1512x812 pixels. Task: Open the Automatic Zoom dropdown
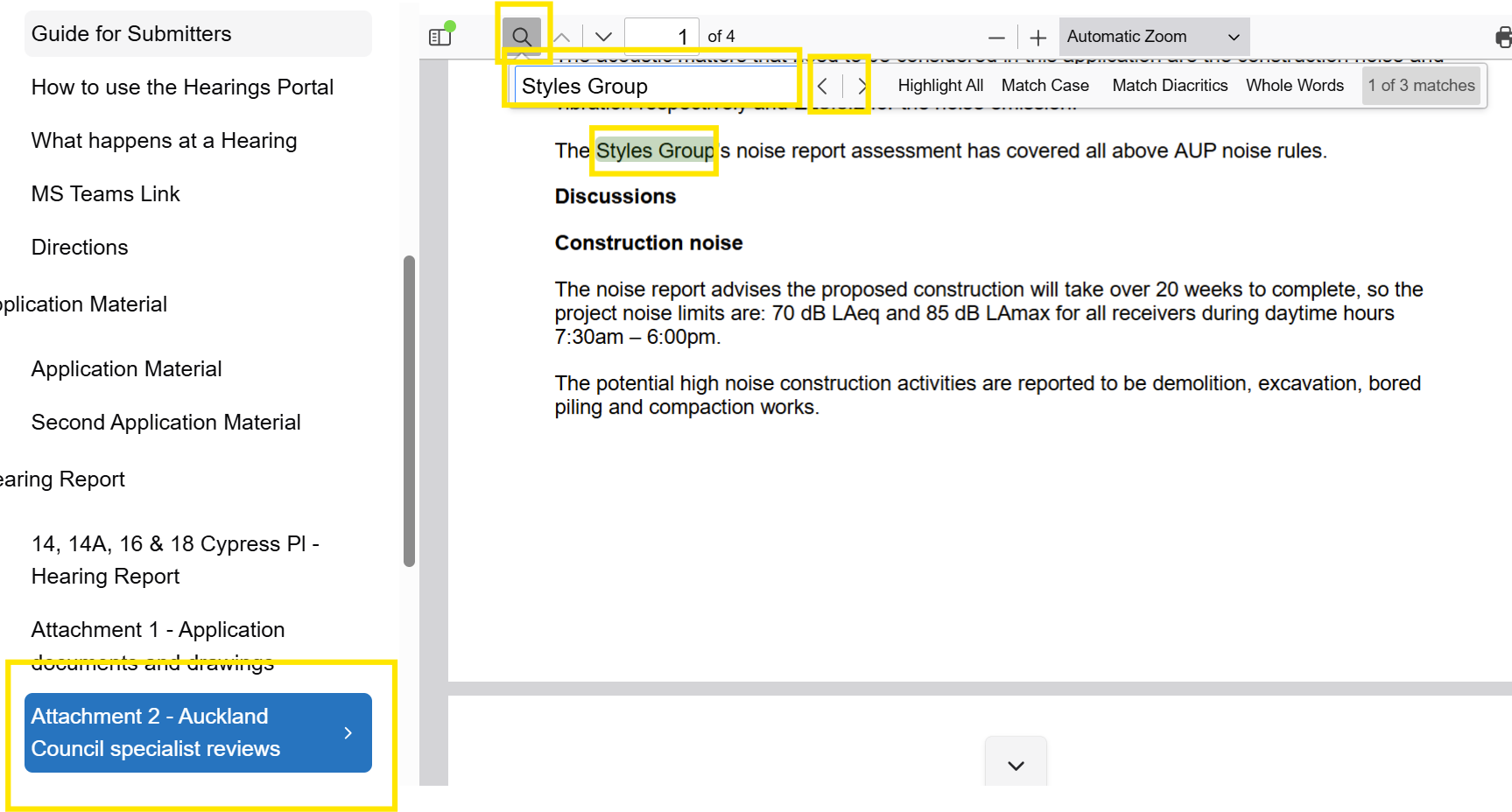coord(1154,36)
